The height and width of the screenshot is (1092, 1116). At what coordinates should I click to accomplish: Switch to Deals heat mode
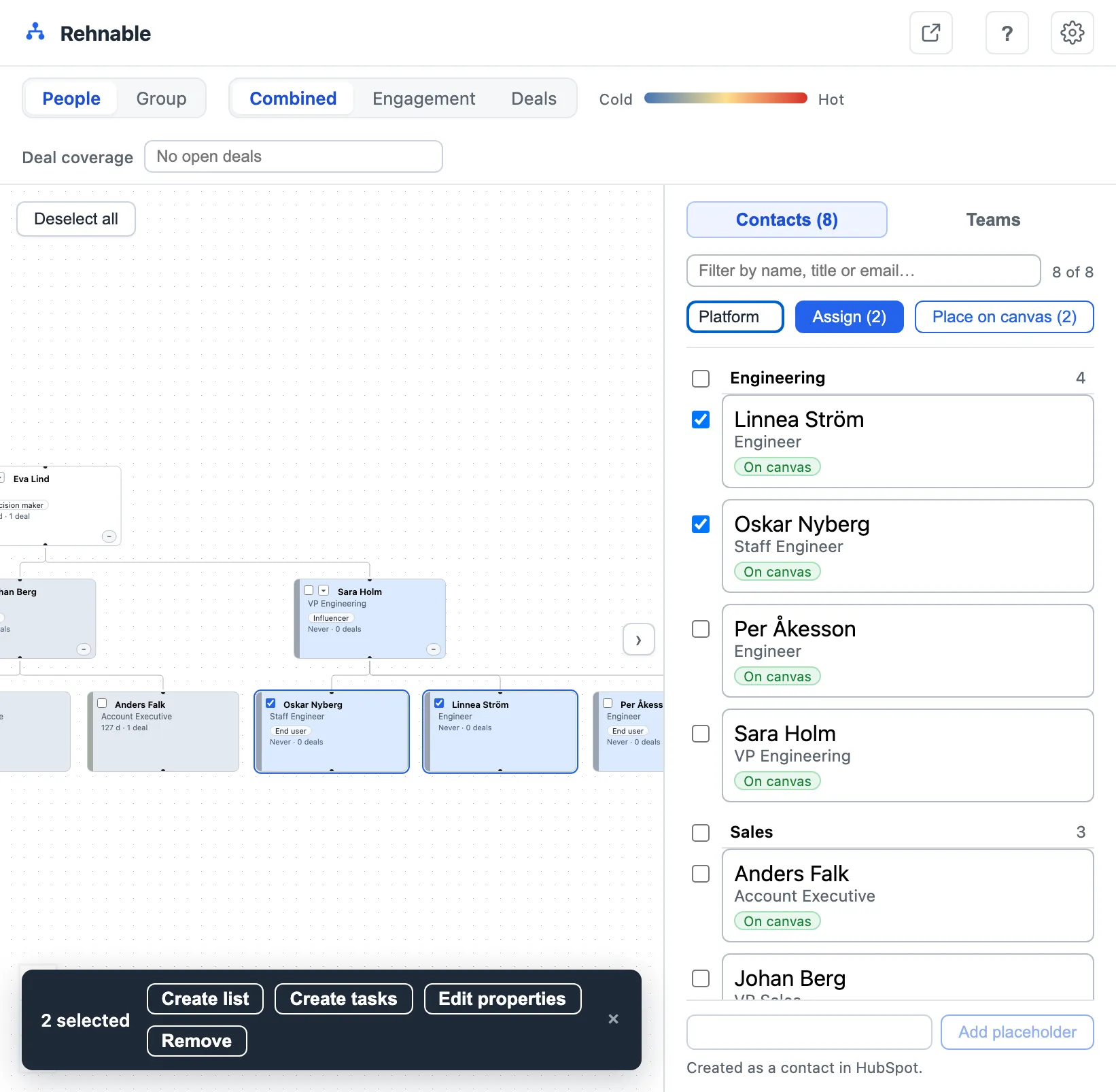[534, 99]
